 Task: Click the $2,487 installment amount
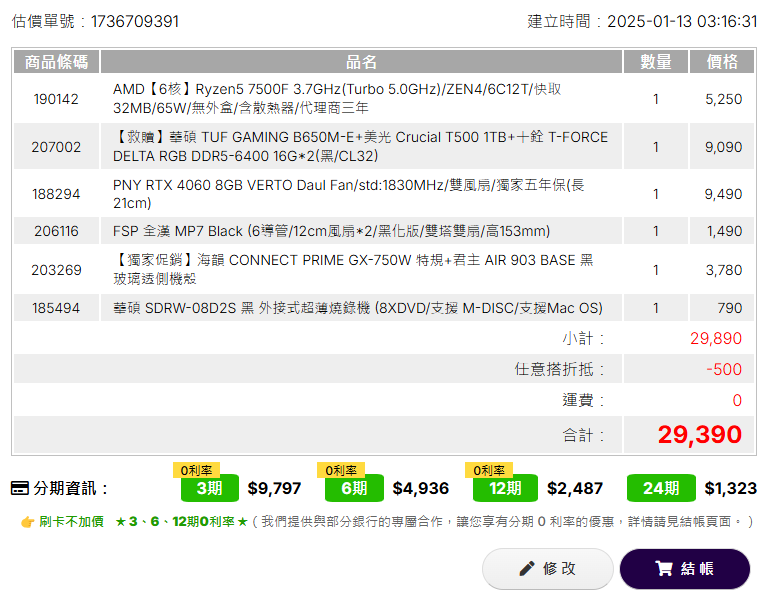point(575,489)
